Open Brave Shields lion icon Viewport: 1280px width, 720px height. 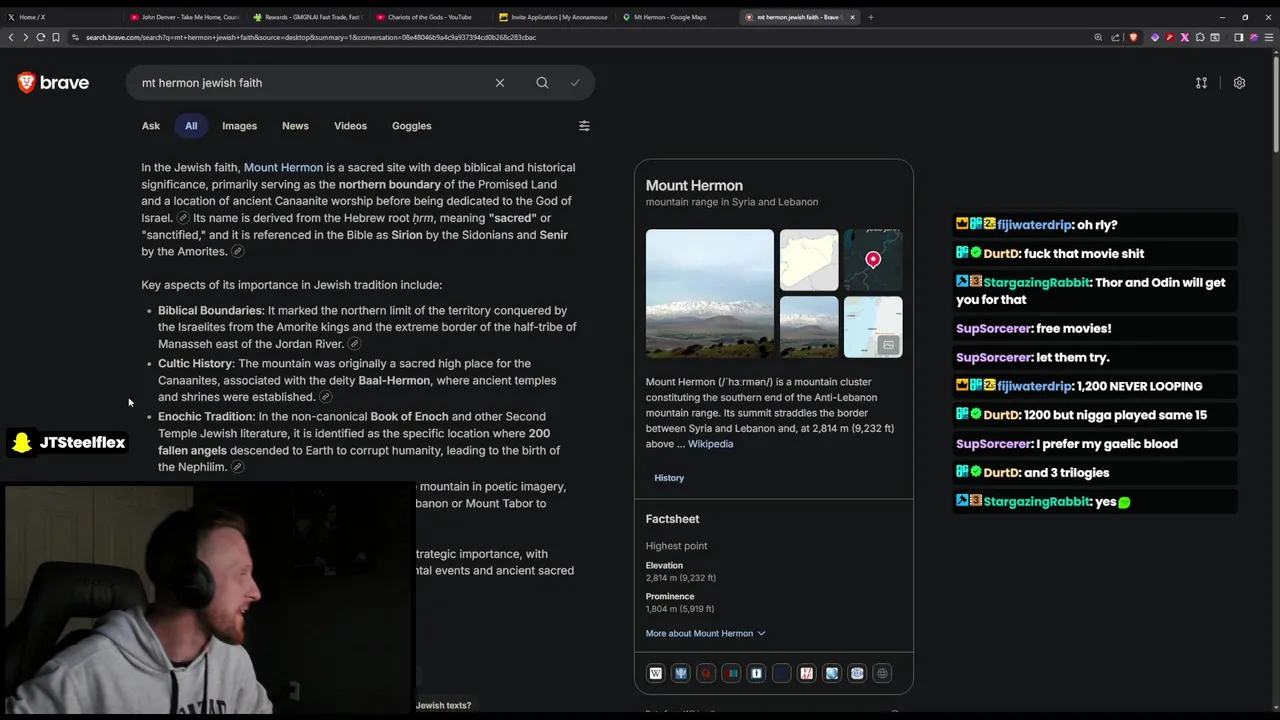tap(1133, 37)
